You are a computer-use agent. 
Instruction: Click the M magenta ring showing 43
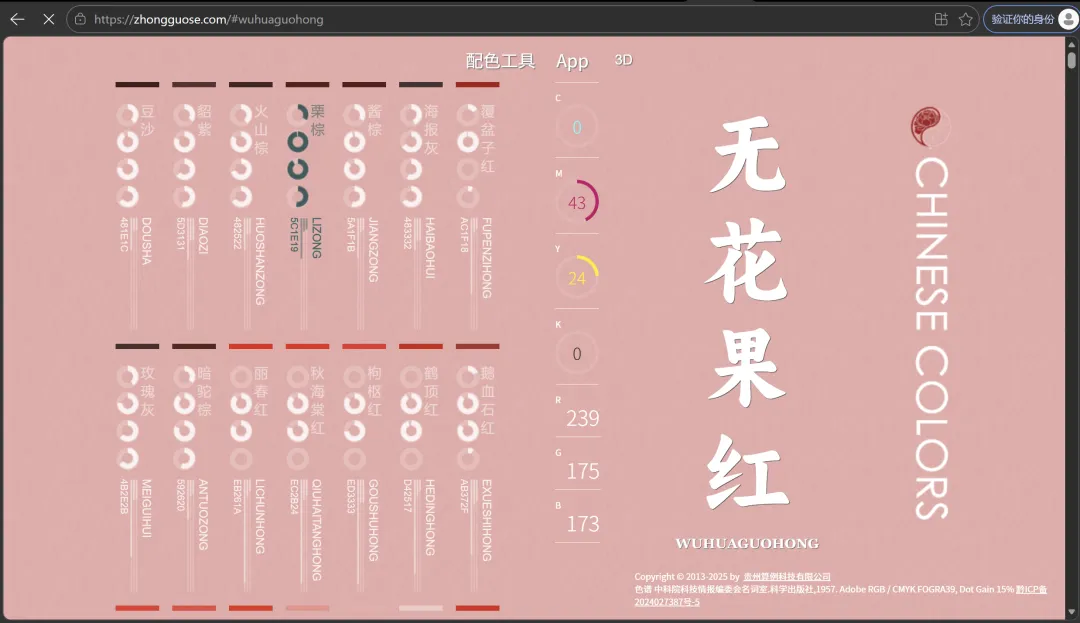pyautogui.click(x=577, y=202)
